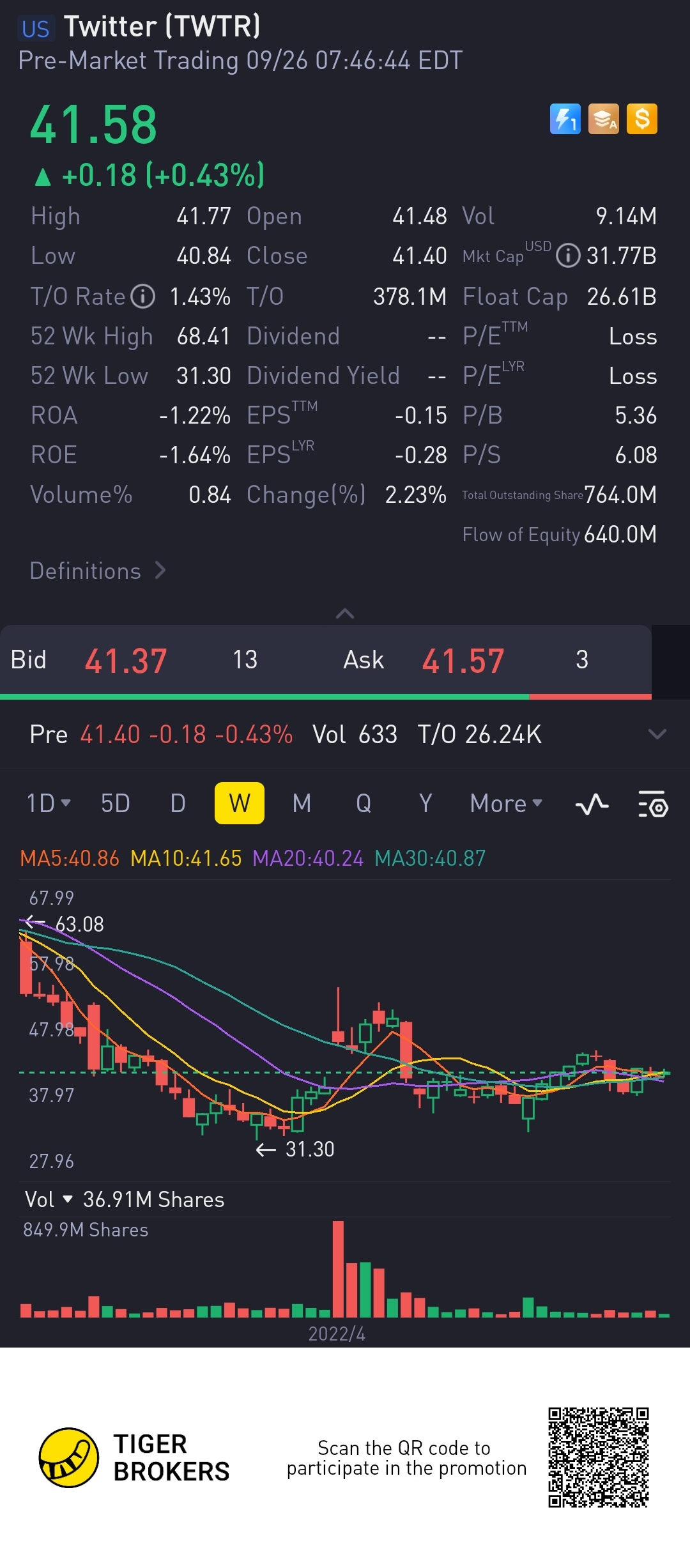
Task: Tap the Mkt Cap value 31.77B
Action: 622,256
